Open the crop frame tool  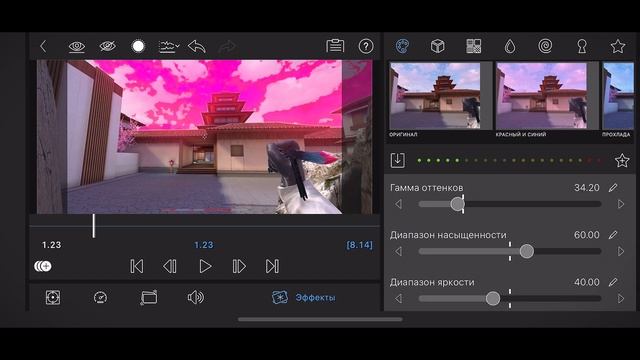coord(149,298)
